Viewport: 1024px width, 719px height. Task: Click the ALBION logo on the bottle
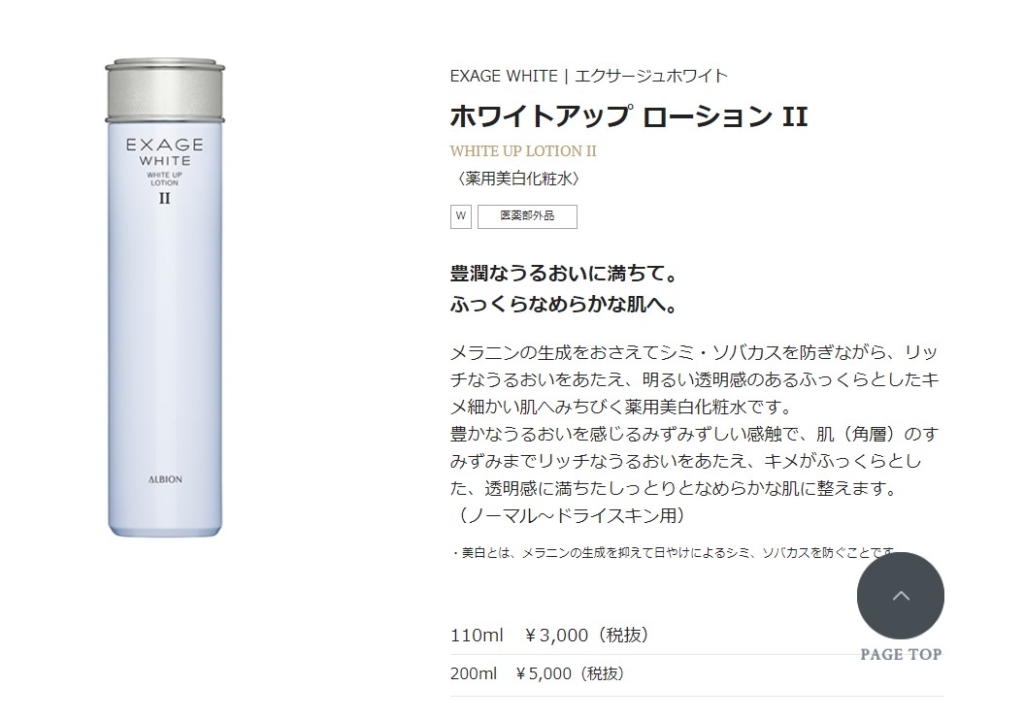(165, 479)
